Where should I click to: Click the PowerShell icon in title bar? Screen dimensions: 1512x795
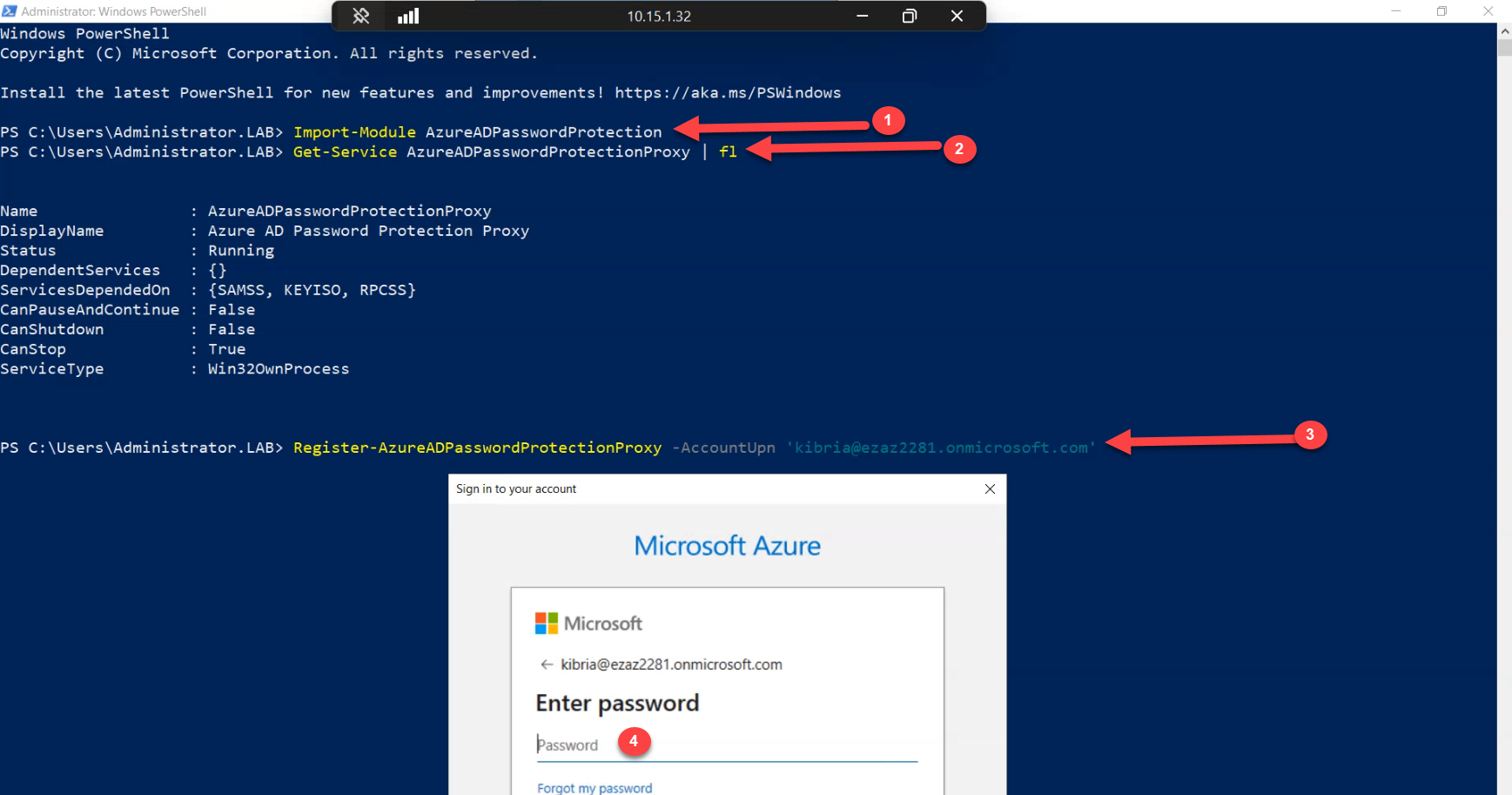click(x=9, y=11)
